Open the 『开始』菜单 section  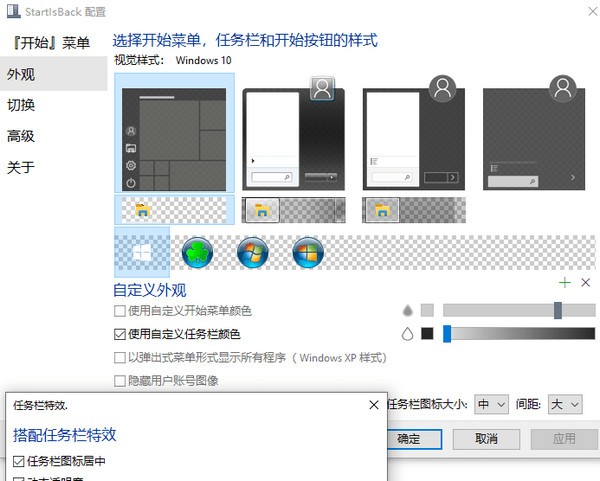pos(51,42)
